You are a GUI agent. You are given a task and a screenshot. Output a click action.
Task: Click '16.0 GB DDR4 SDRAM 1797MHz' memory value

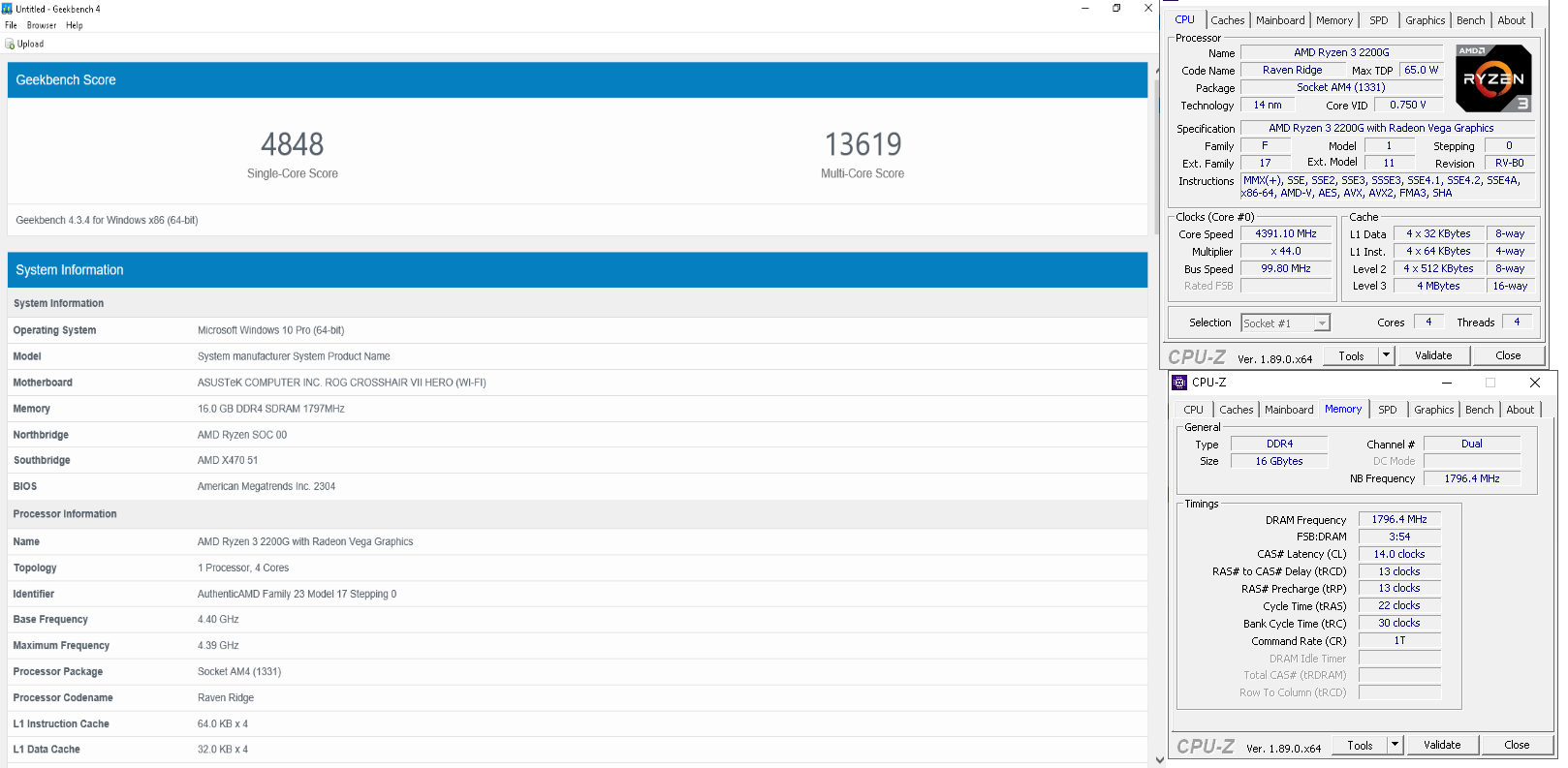click(271, 409)
